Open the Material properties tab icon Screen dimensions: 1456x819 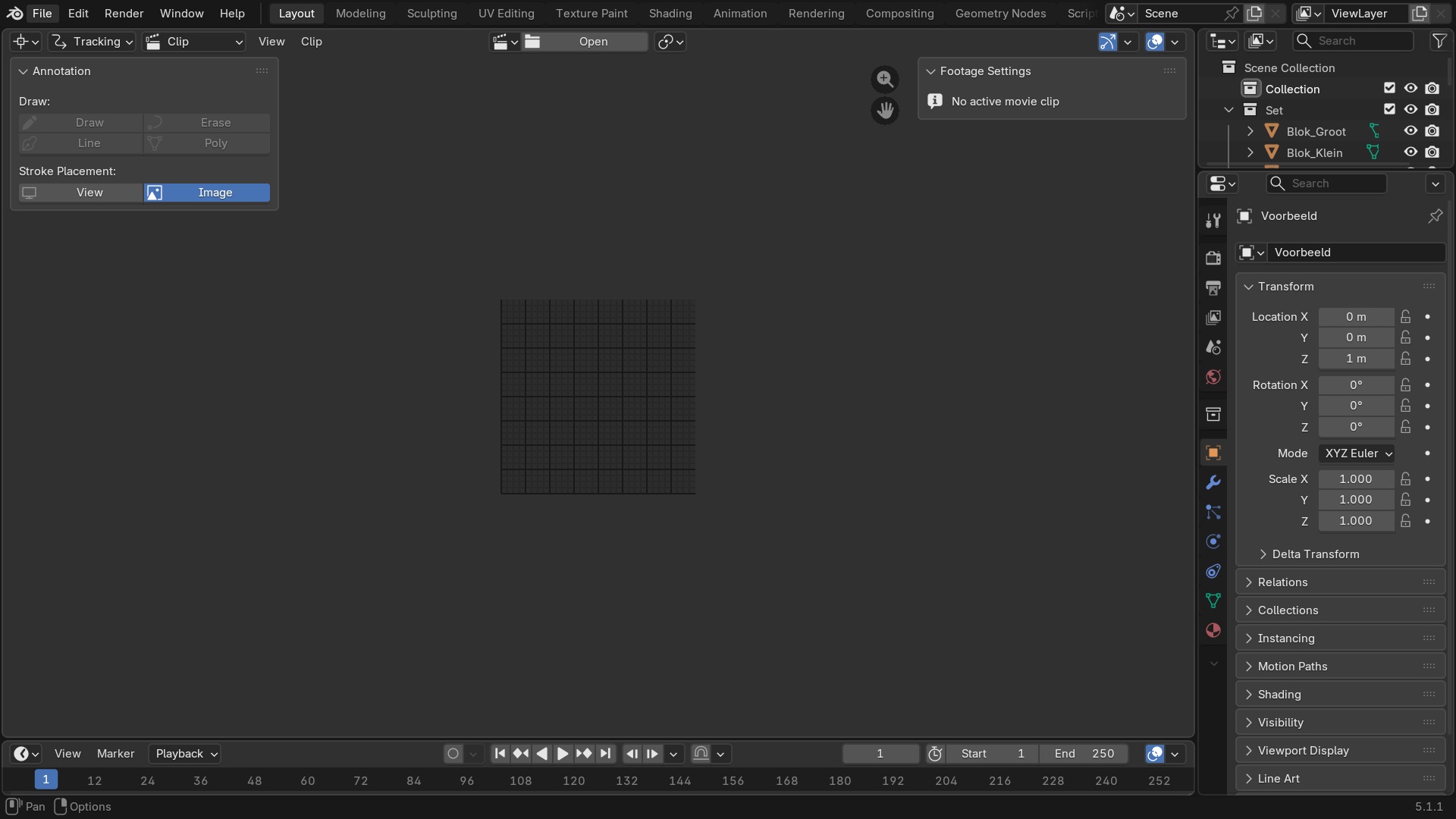pos(1213,630)
